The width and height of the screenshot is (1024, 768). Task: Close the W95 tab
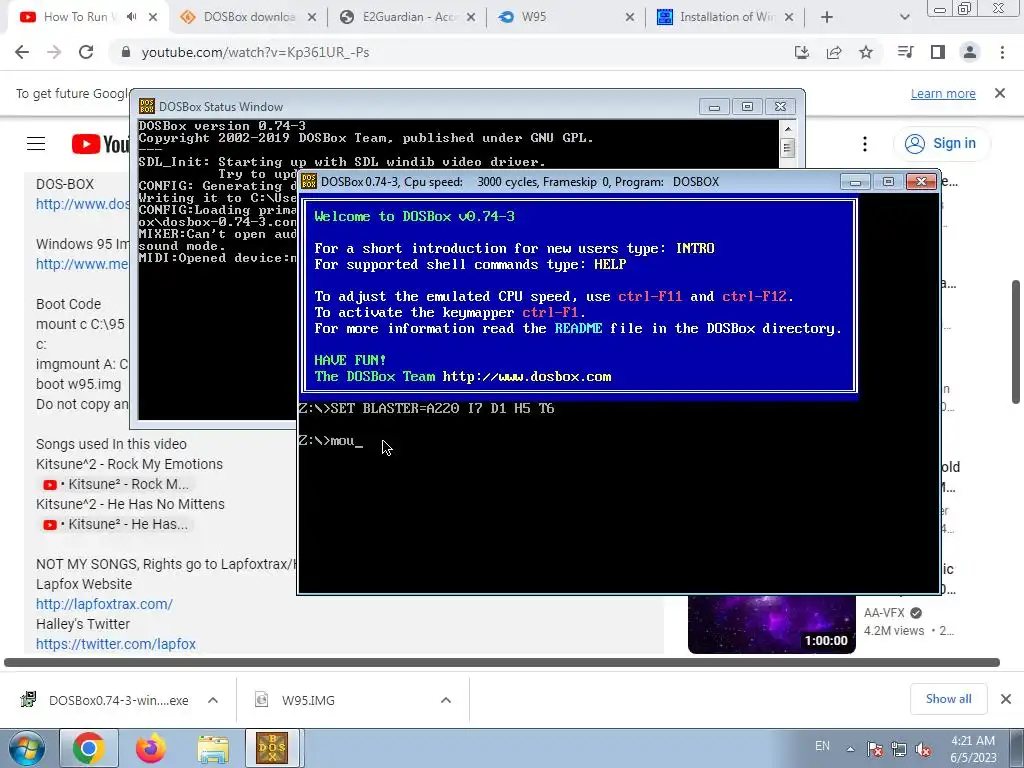(x=630, y=17)
